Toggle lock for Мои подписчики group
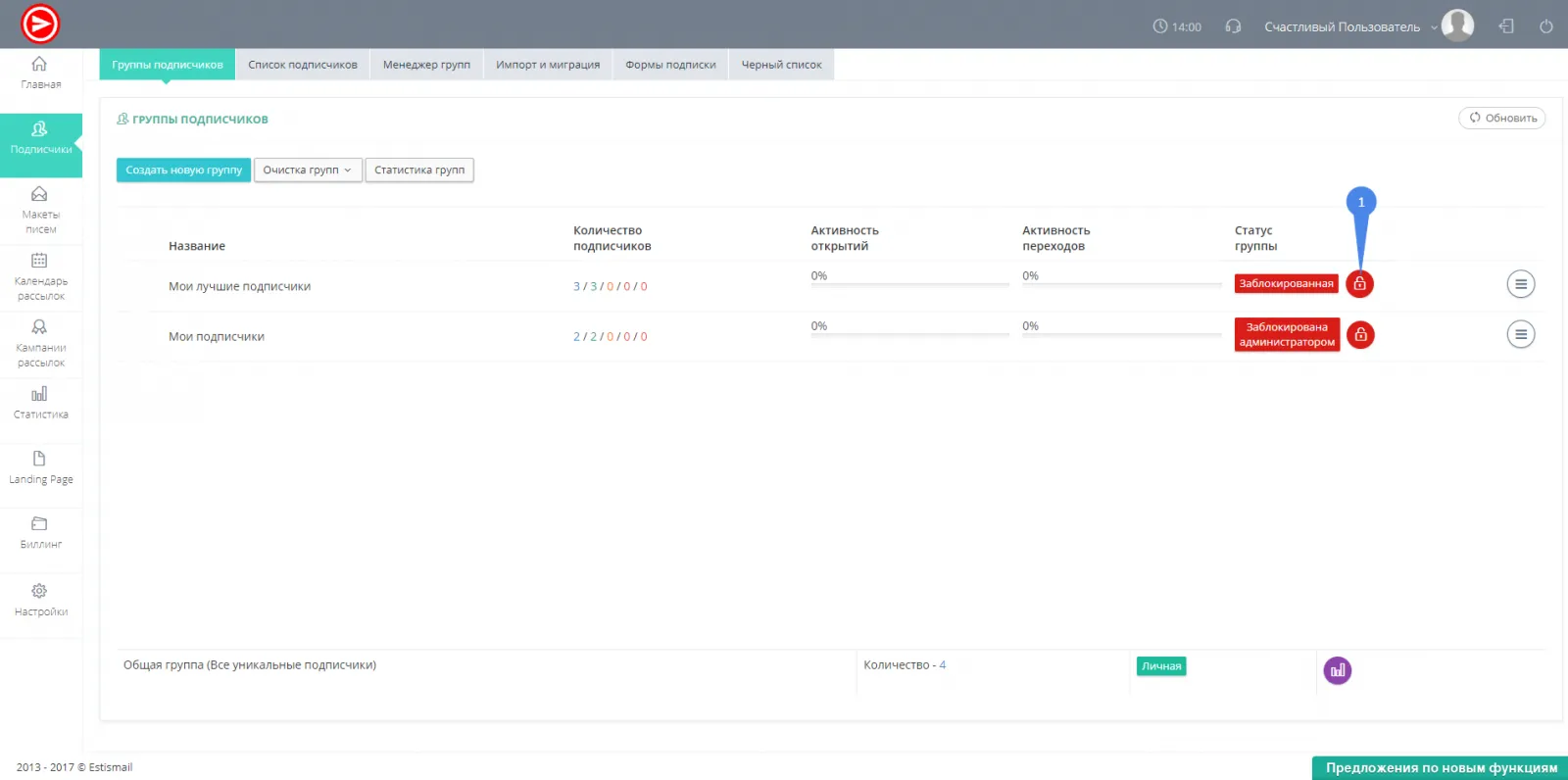 click(x=1360, y=335)
